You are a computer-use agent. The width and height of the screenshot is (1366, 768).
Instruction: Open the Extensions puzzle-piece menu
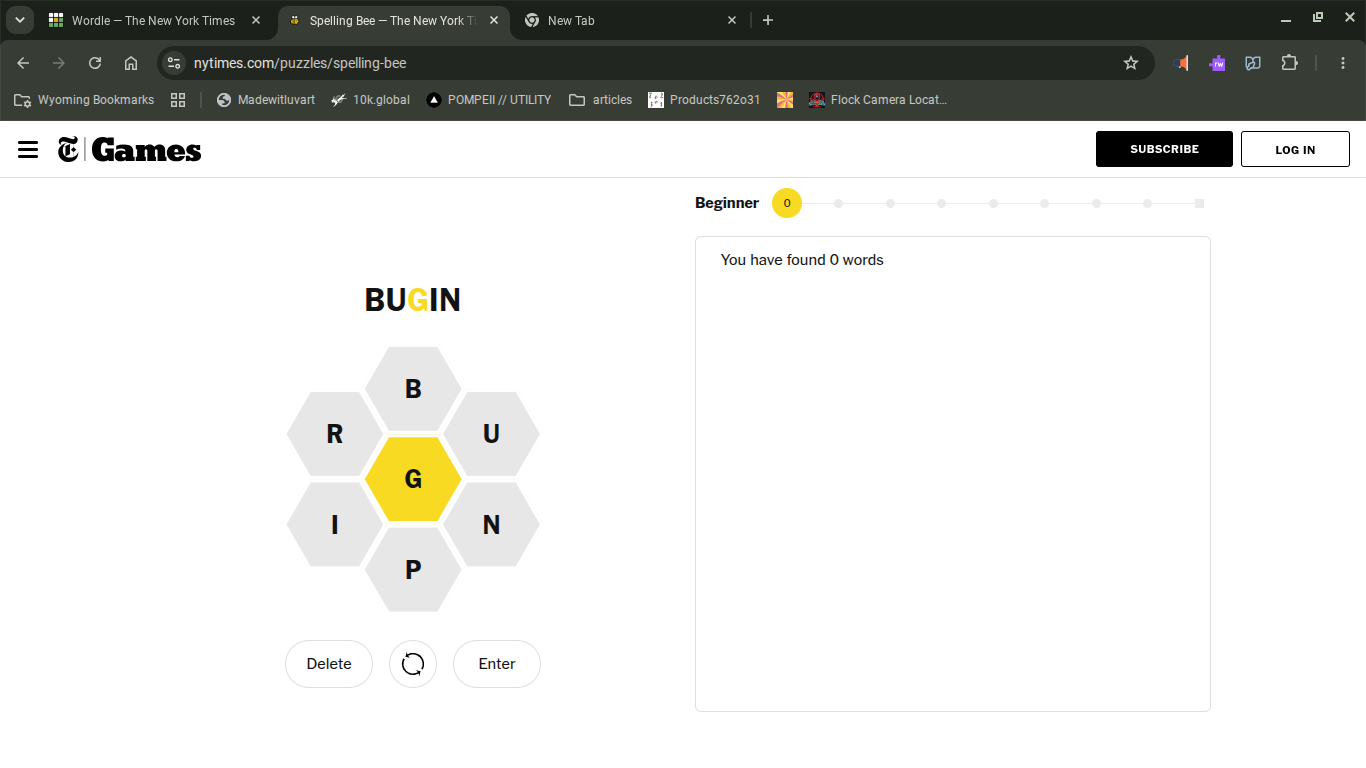pos(1289,63)
